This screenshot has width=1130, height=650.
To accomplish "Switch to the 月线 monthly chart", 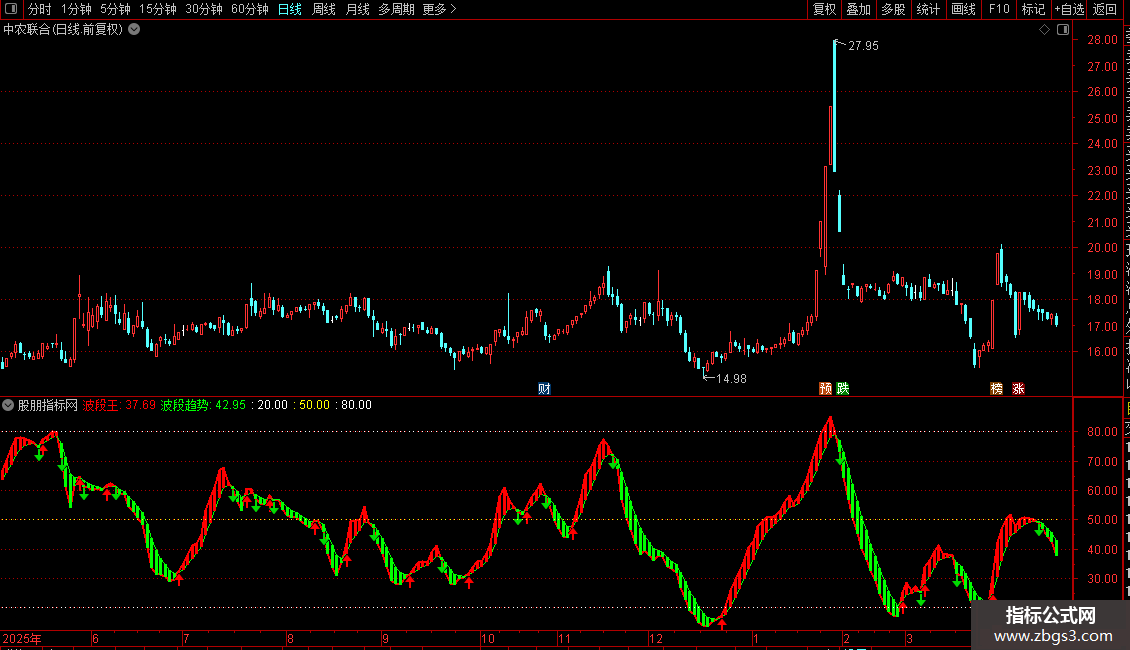I will coord(357,9).
